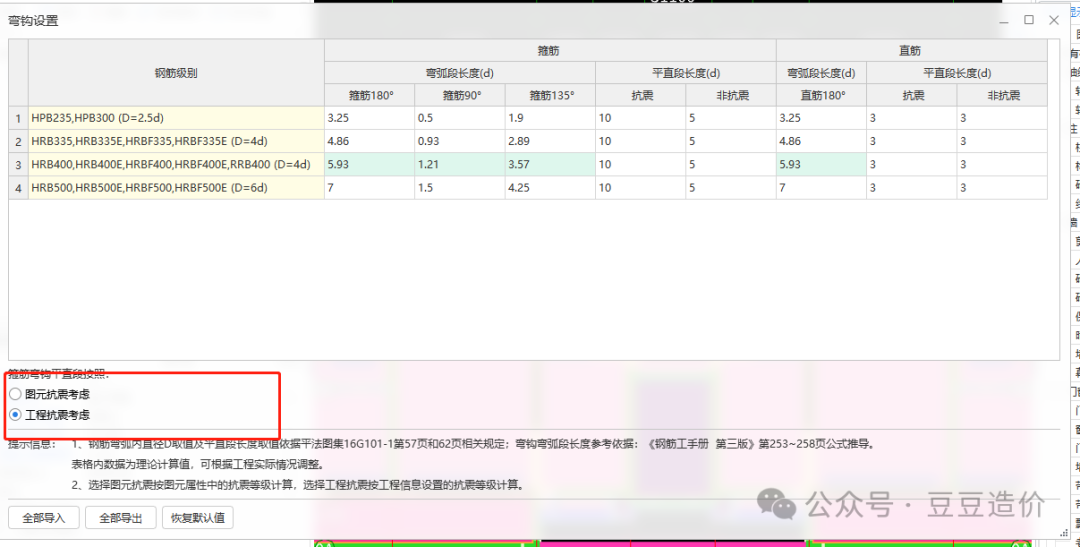
Task: Select the 工程抗震考虑 radio option
Action: (15, 414)
